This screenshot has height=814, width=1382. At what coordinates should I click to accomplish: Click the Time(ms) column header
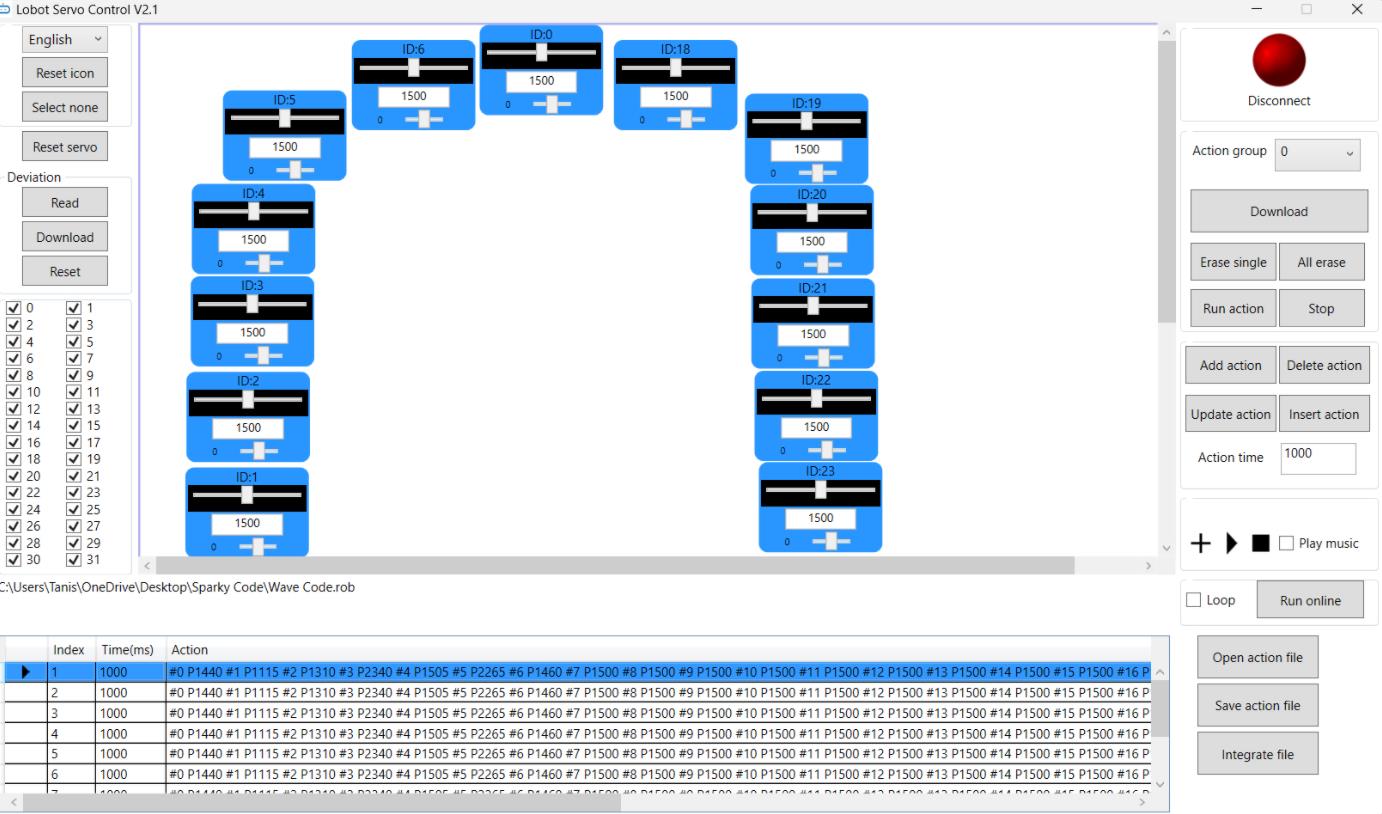pyautogui.click(x=127, y=650)
